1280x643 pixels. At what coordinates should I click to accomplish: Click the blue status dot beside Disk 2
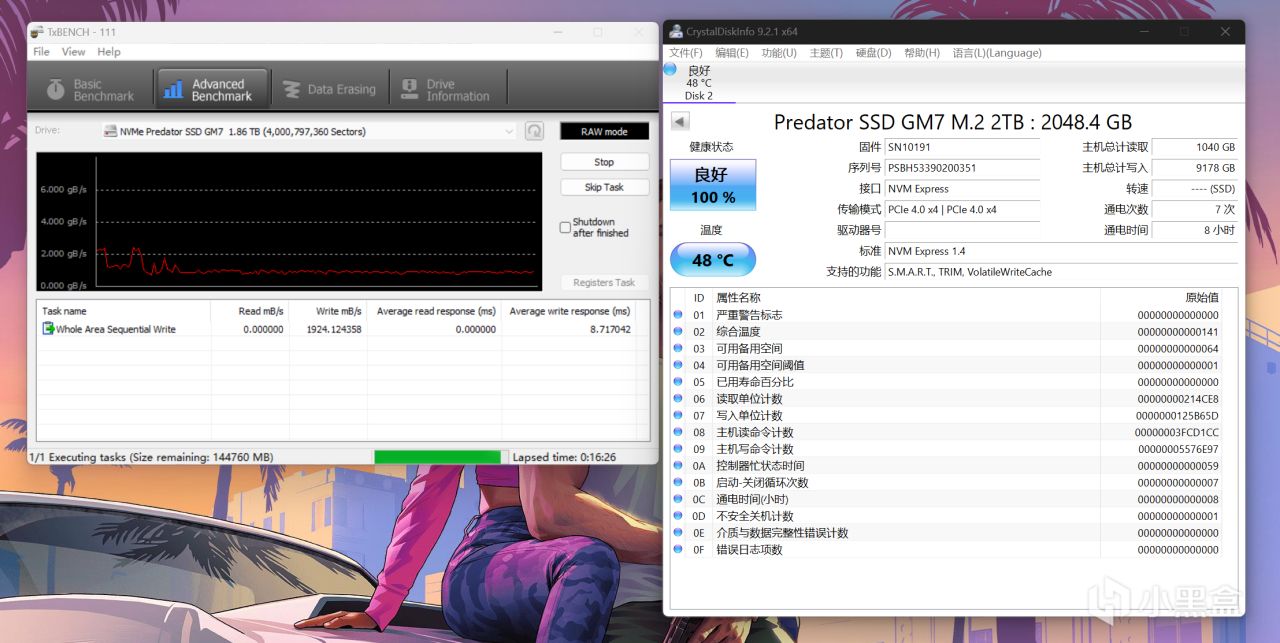670,69
